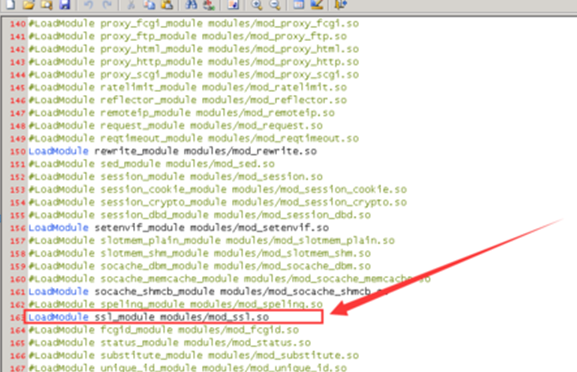
Task: Zoom in with magnifier plus icon
Action: (256, 4)
